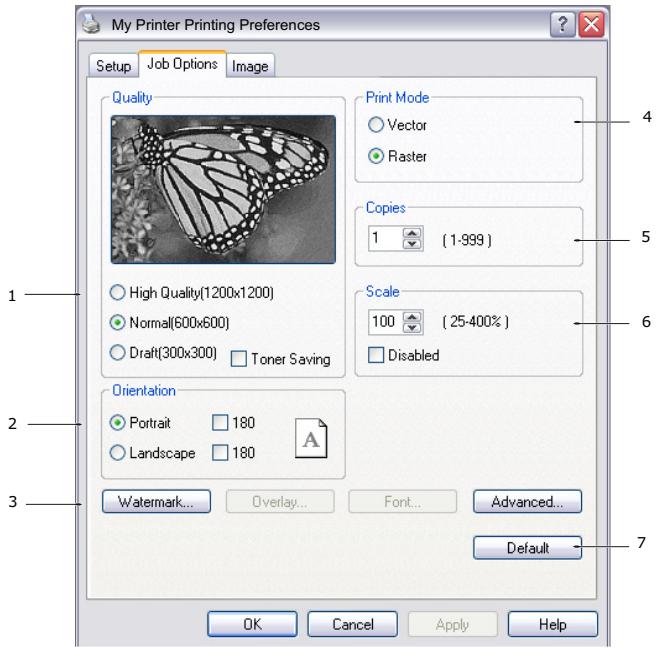Viewport: 657px width, 648px height.
Task: Decrease scale with the down arrow
Action: 412,328
